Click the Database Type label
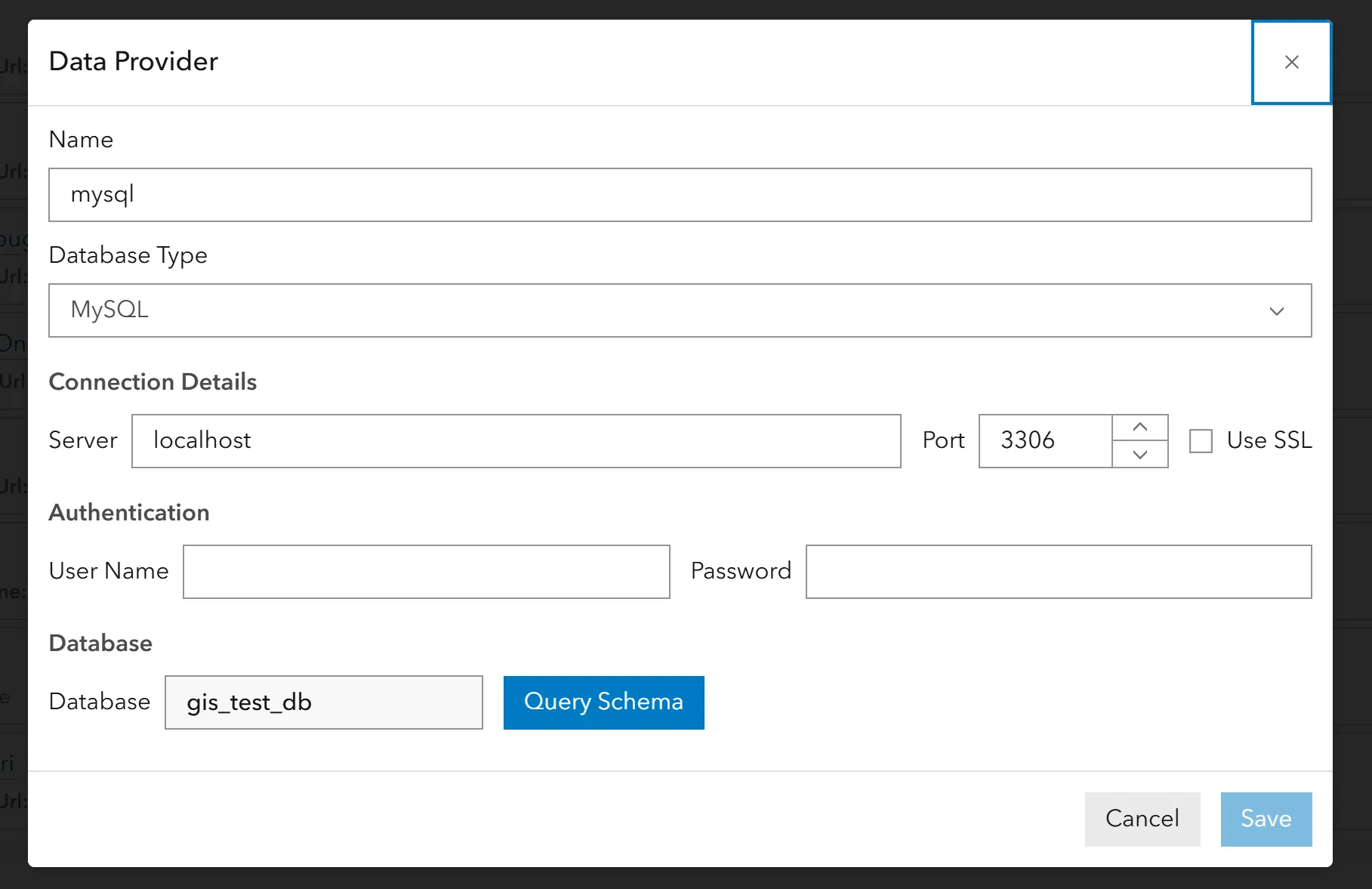 128,256
